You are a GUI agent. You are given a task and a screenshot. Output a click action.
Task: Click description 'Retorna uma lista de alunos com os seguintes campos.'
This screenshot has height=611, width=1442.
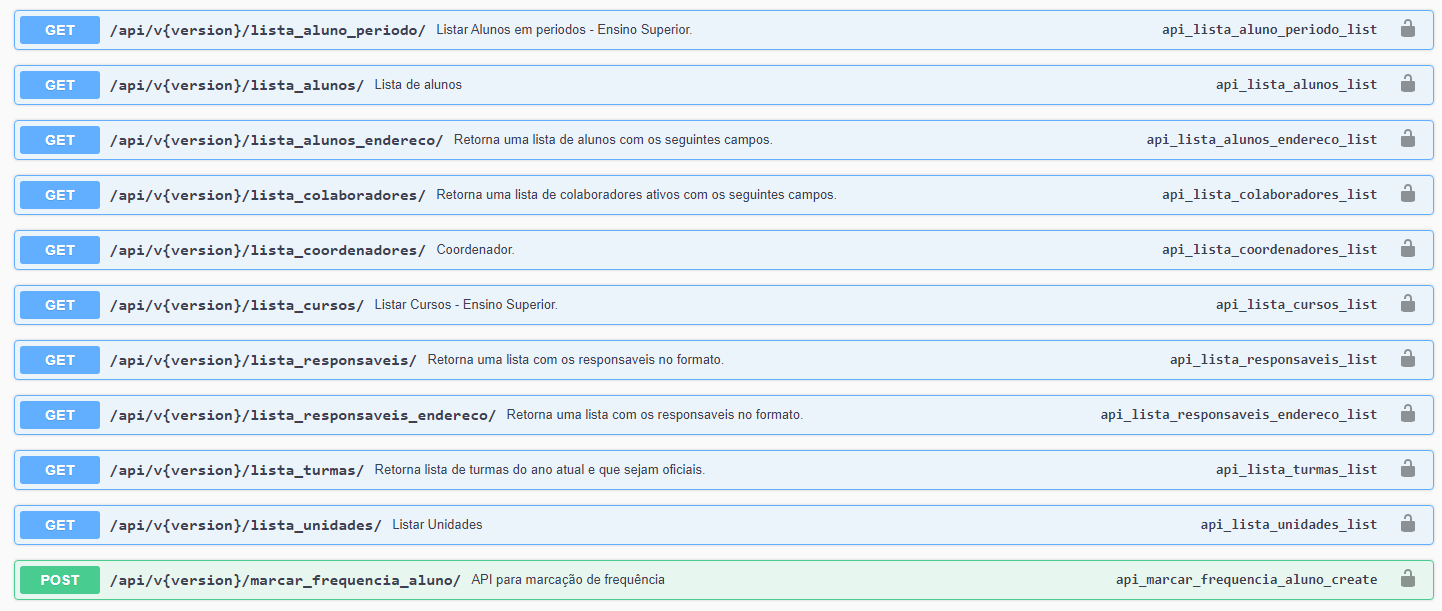613,140
